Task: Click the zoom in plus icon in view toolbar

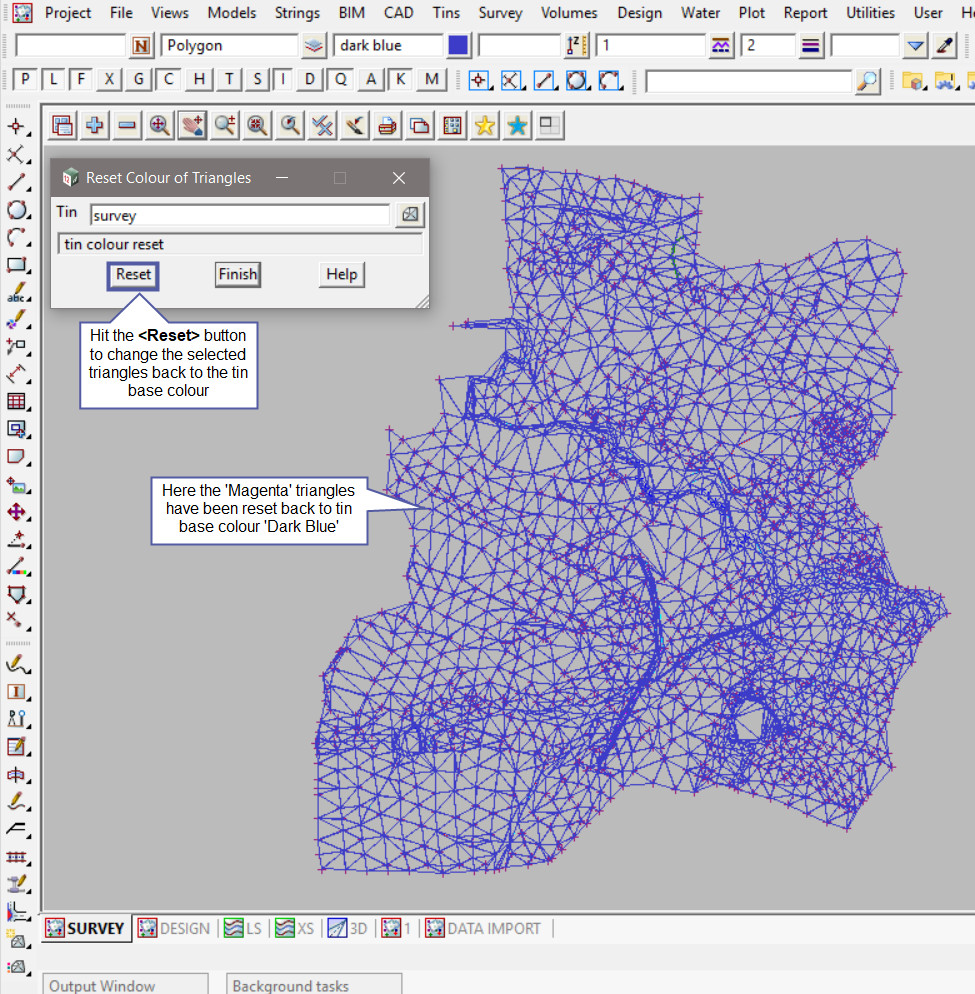Action: (95, 125)
